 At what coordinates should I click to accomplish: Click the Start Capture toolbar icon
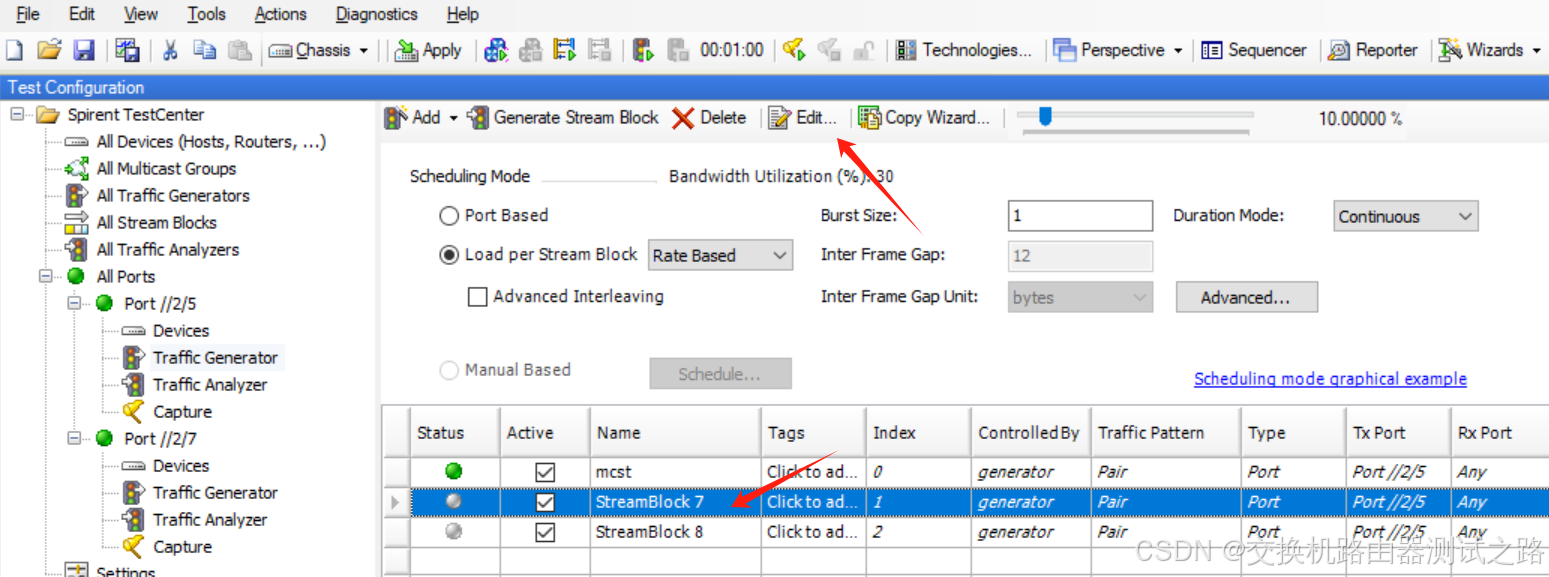(x=794, y=50)
